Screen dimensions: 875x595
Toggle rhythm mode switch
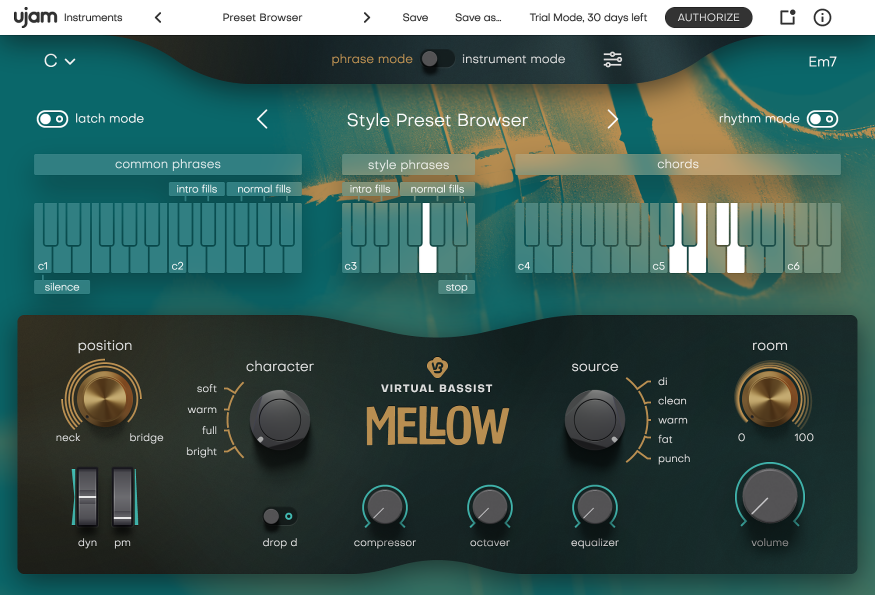coord(823,119)
